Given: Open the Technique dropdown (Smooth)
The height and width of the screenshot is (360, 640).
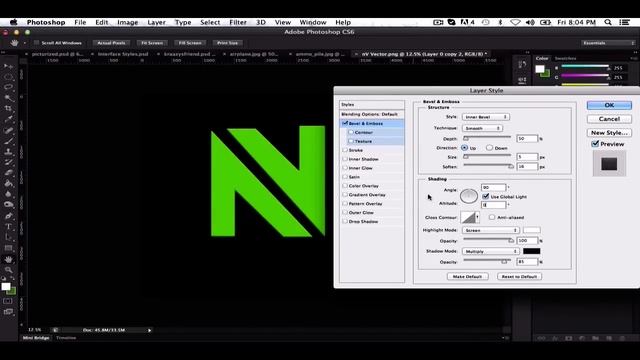Looking at the screenshot, I should coord(482,128).
